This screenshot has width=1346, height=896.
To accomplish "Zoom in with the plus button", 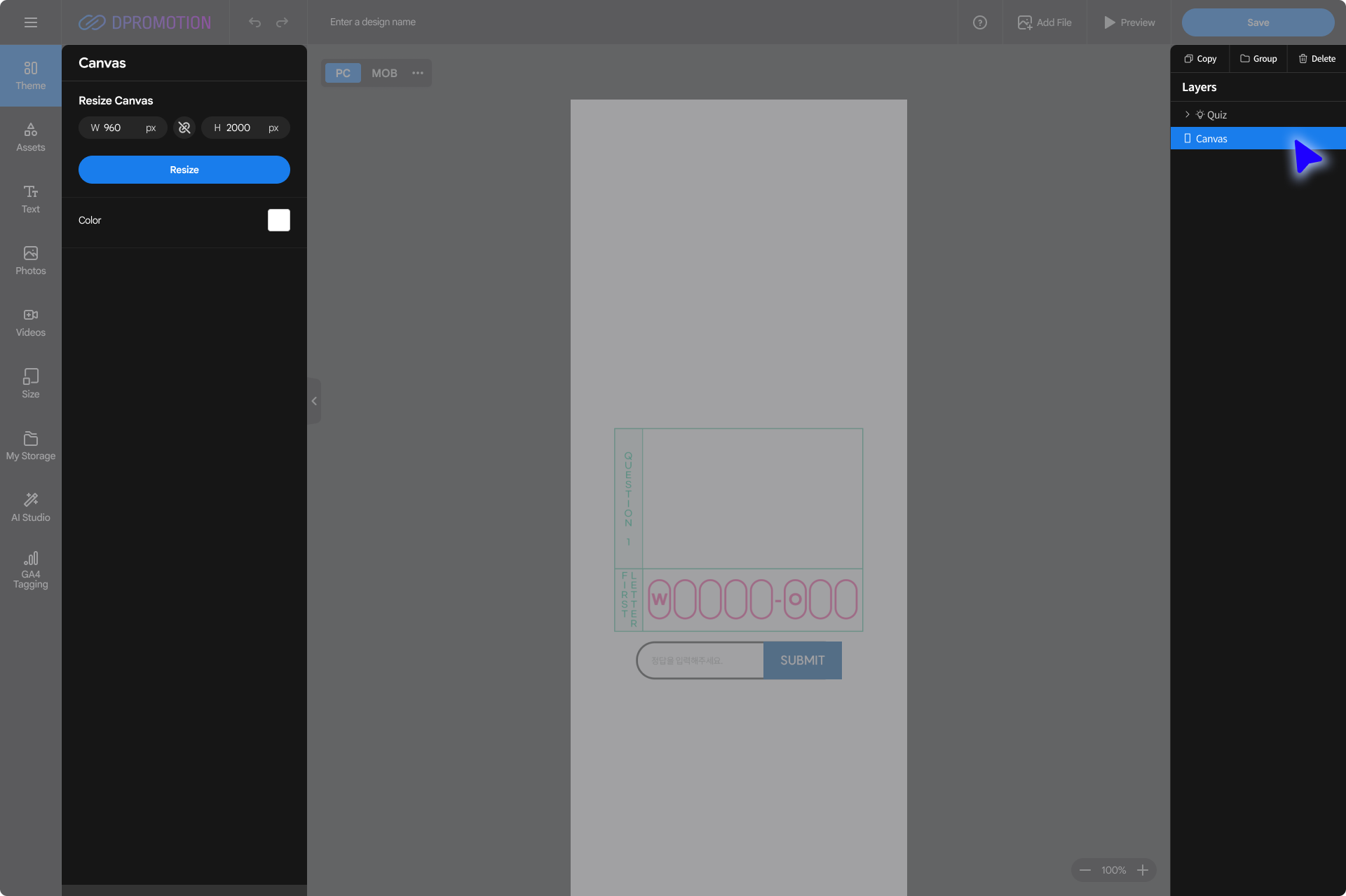I will [x=1143, y=870].
